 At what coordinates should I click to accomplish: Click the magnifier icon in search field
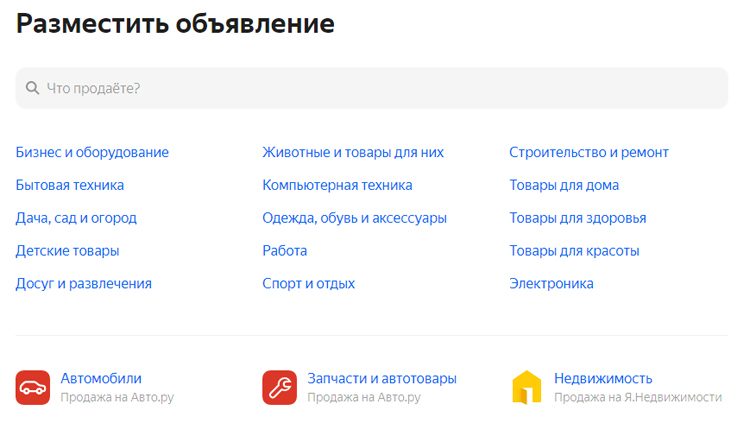tap(33, 88)
